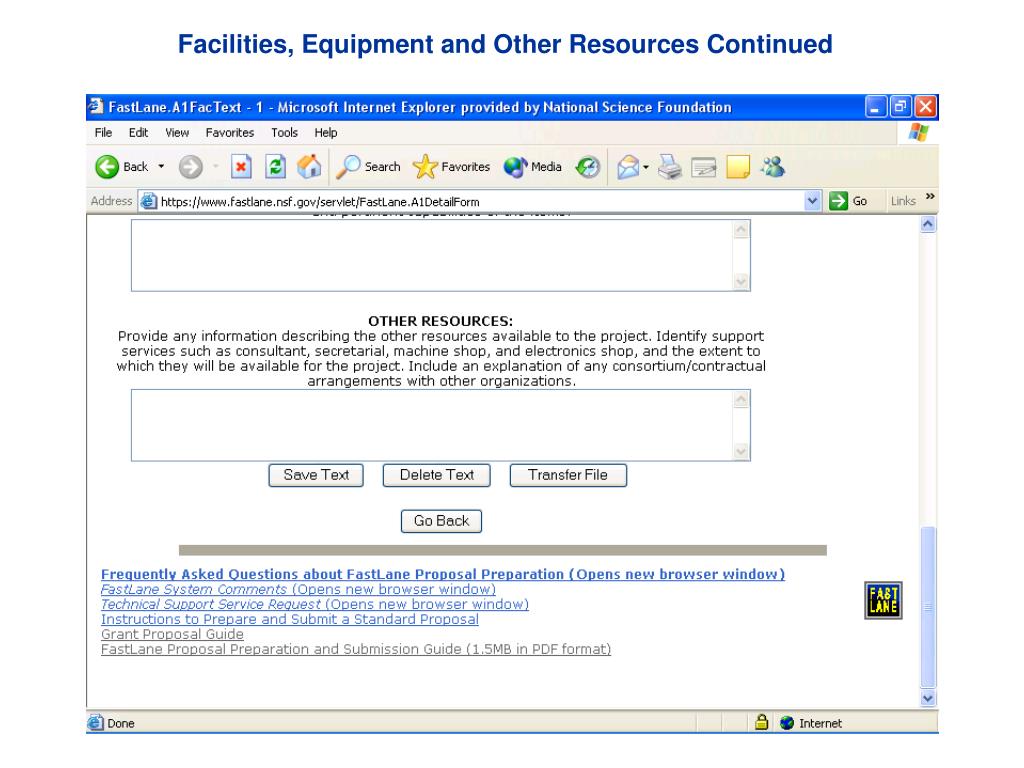Open the File menu
The height and width of the screenshot is (768, 1024).
103,133
